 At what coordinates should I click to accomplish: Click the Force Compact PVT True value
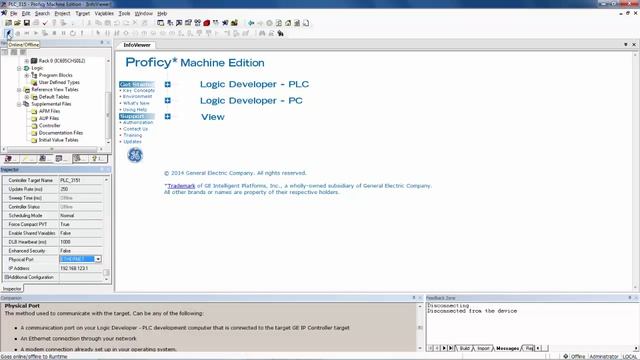click(81, 224)
